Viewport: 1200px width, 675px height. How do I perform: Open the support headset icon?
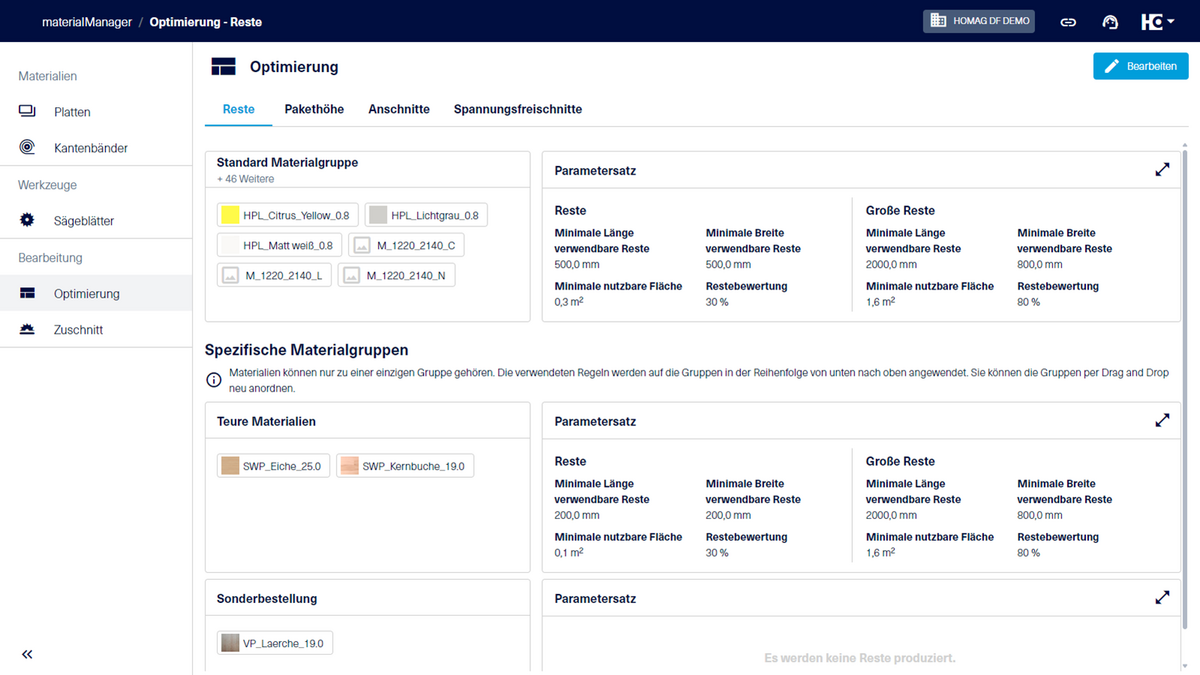click(1110, 21)
